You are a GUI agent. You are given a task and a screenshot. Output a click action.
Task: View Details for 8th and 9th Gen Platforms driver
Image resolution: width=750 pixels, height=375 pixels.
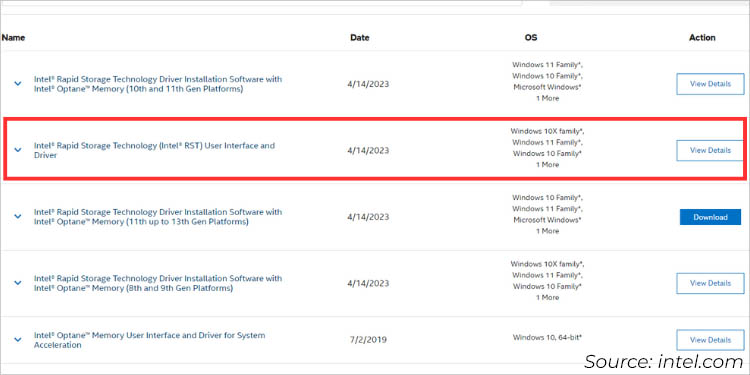pos(710,284)
